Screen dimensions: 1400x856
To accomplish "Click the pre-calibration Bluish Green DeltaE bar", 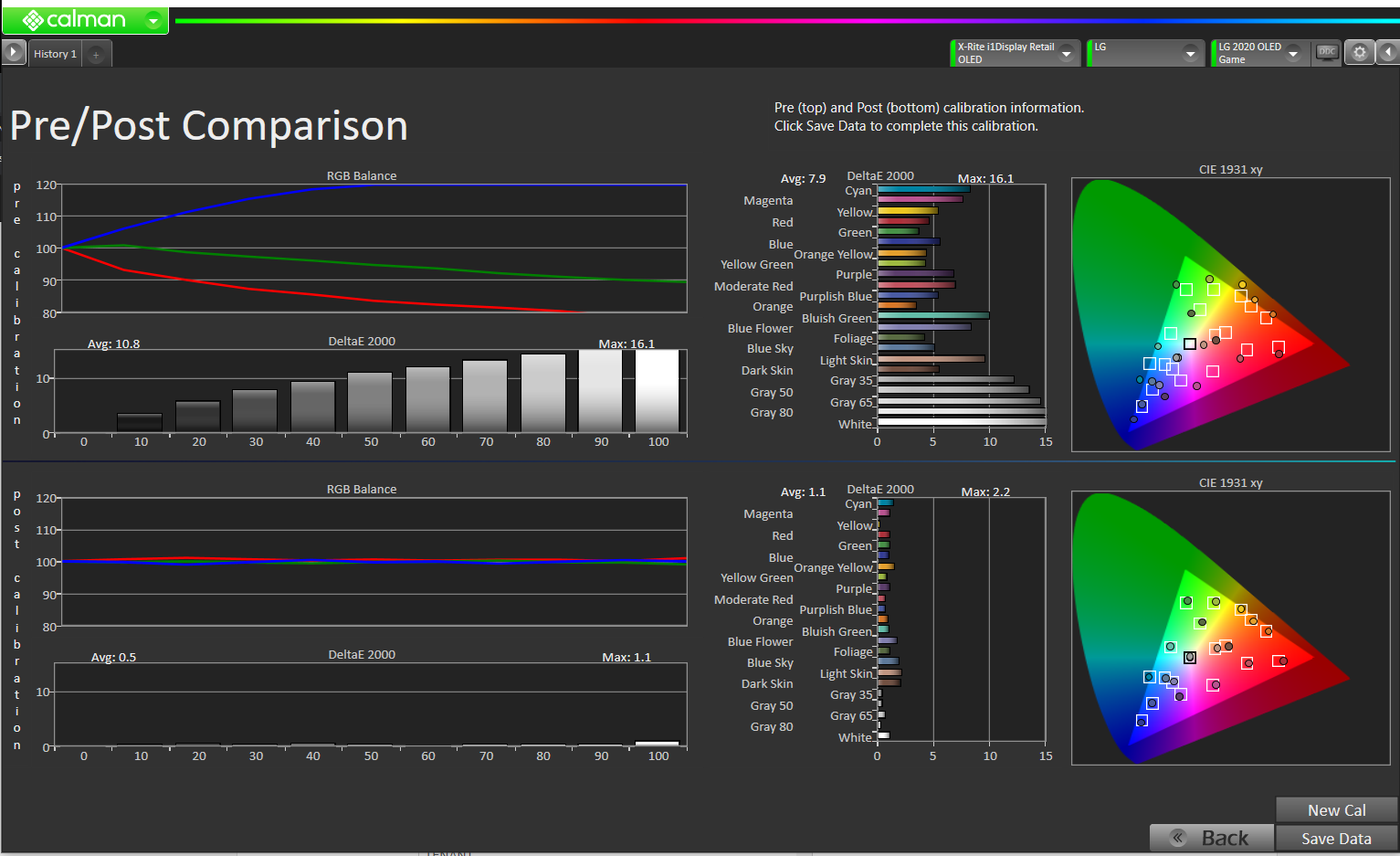I will [x=932, y=316].
